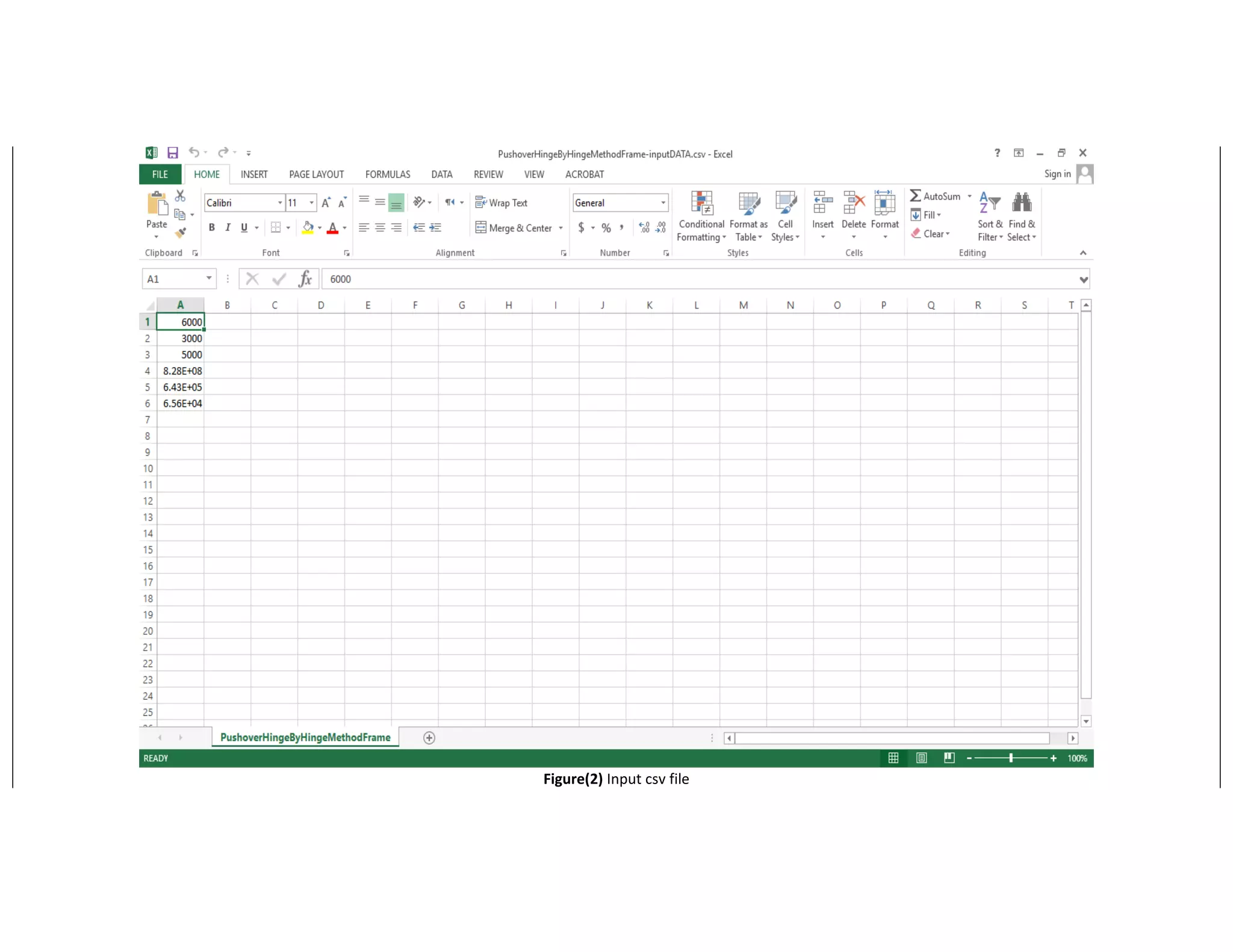This screenshot has height=952, width=1233.
Task: Click the Copy icon in Clipboard group
Action: pos(179,214)
